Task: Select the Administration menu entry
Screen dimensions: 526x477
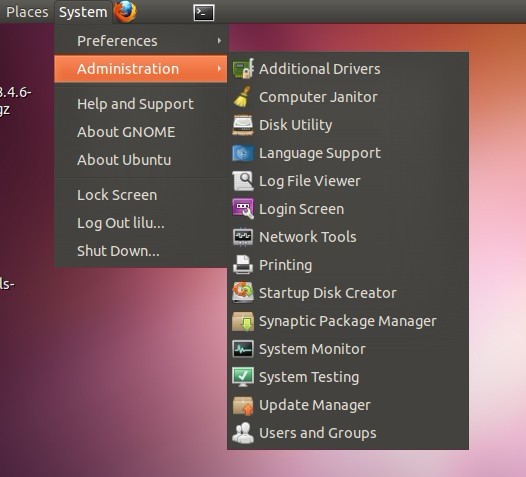Action: tap(141, 69)
